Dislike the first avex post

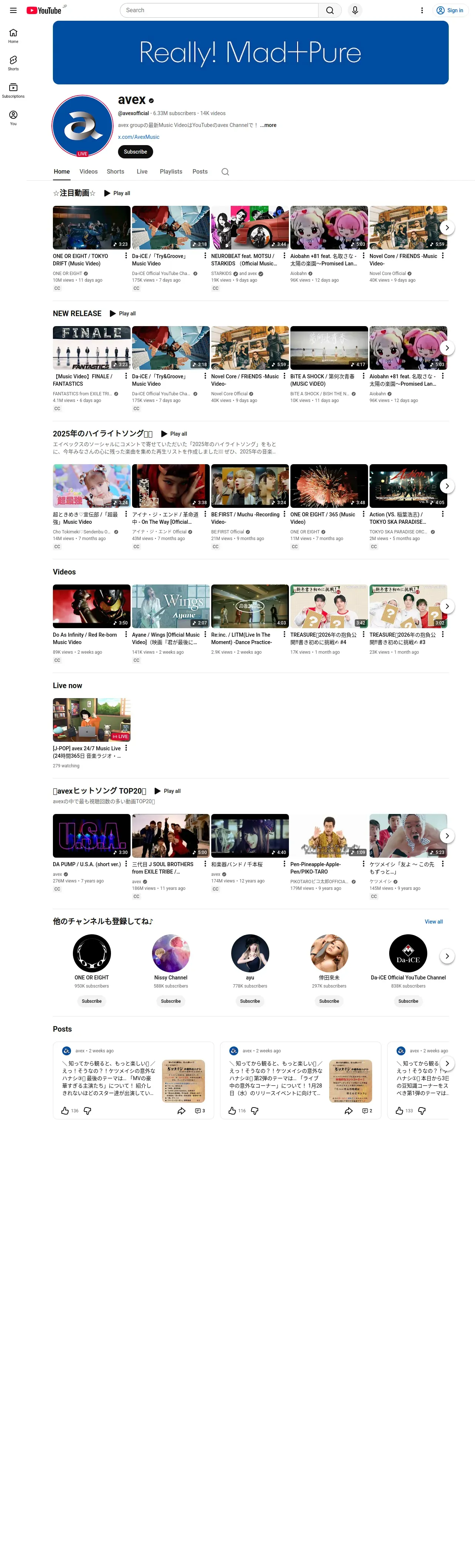88,1111
